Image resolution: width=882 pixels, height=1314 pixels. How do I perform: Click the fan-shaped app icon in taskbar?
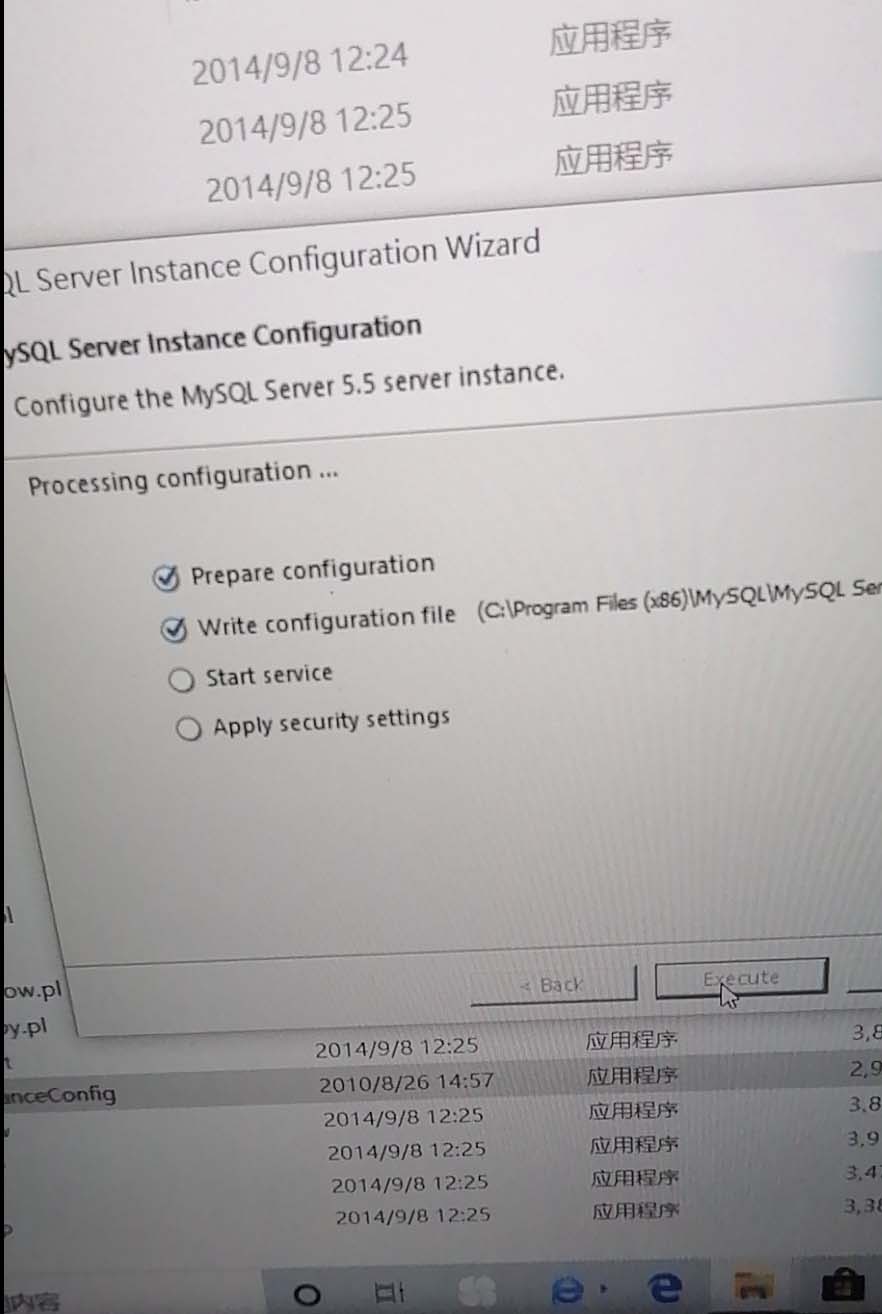click(477, 1292)
